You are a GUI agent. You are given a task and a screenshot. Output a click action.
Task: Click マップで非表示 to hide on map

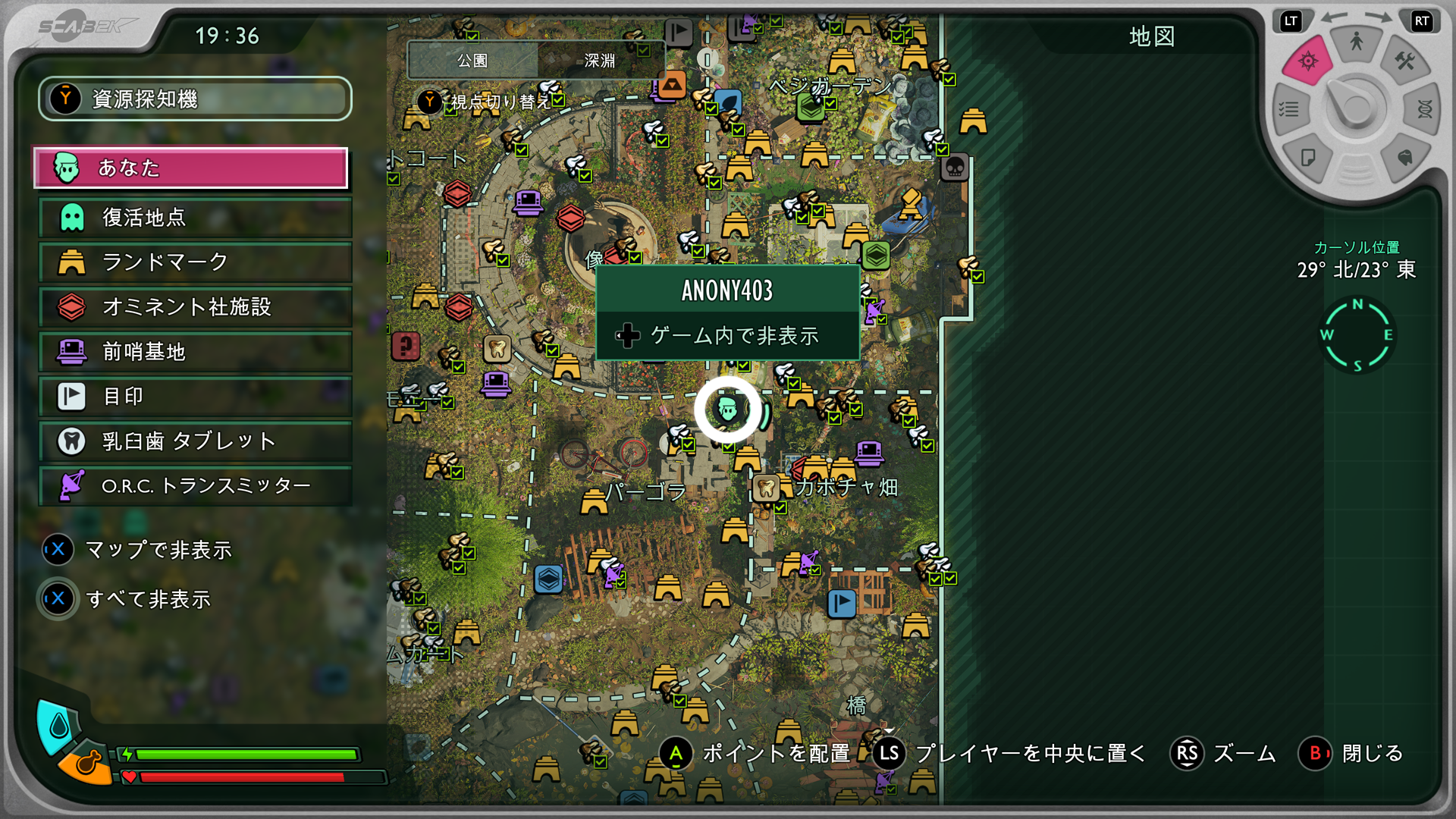point(137,550)
